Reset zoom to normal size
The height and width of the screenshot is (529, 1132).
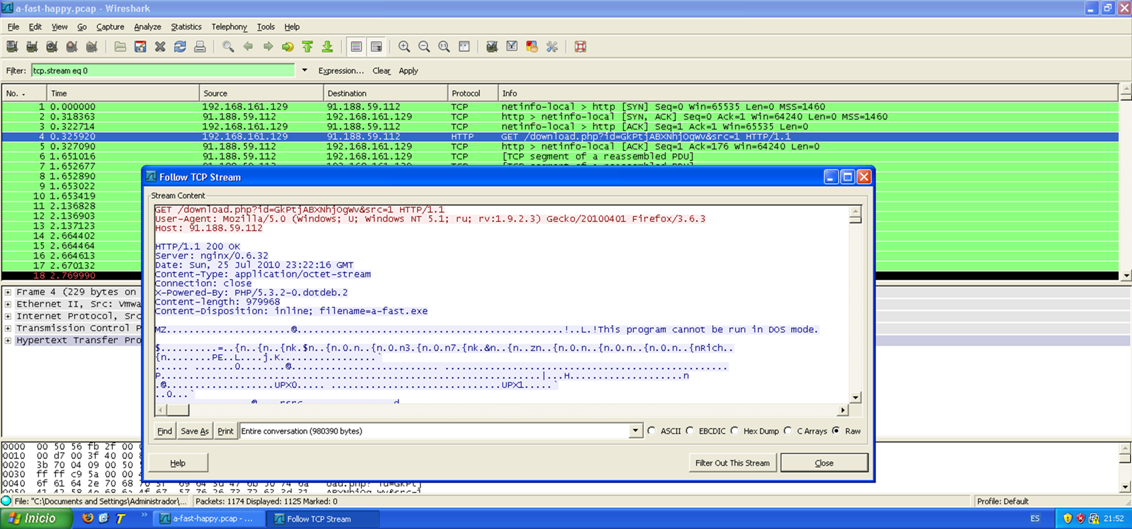point(444,46)
